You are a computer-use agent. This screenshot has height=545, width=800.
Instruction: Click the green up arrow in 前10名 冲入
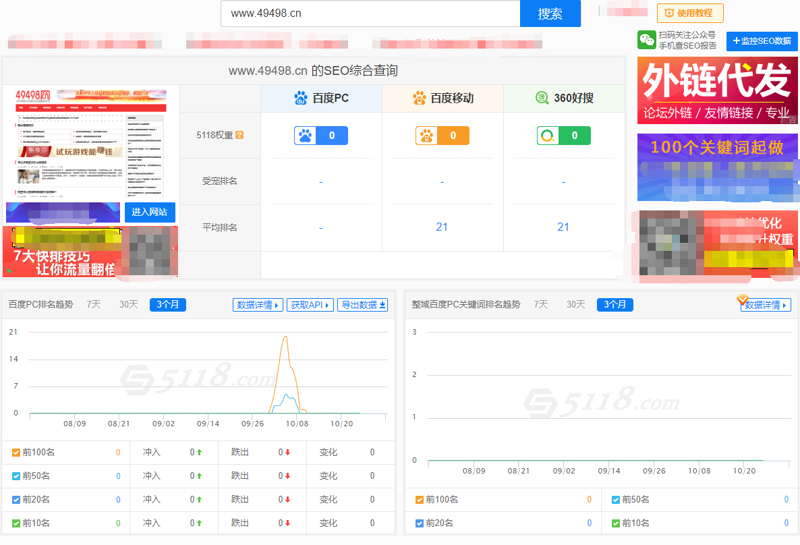199,523
